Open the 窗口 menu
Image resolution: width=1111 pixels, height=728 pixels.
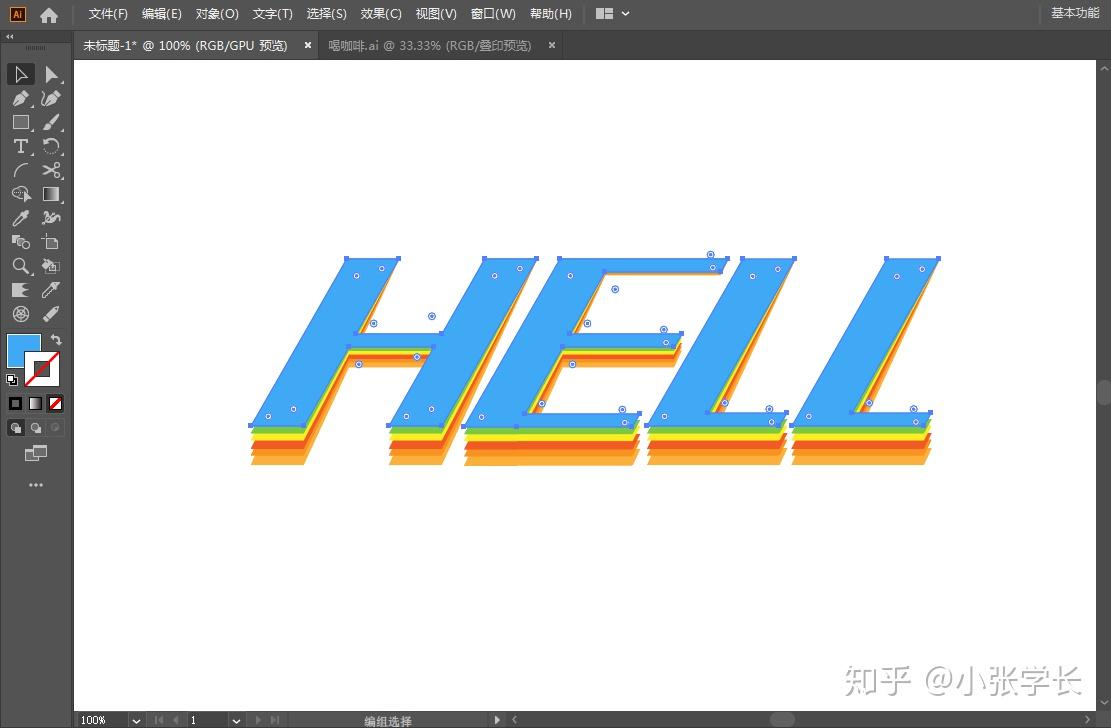(x=493, y=13)
